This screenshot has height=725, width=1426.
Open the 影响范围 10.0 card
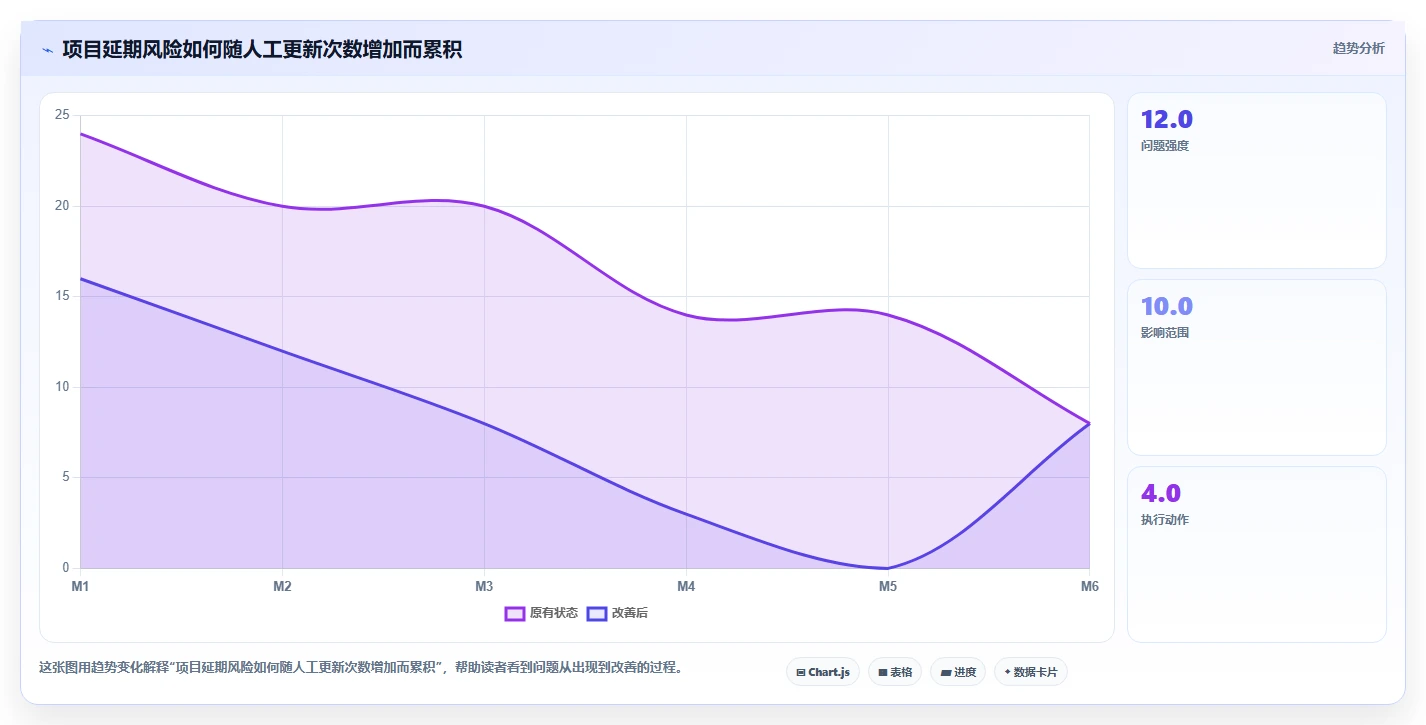[x=1257, y=367]
